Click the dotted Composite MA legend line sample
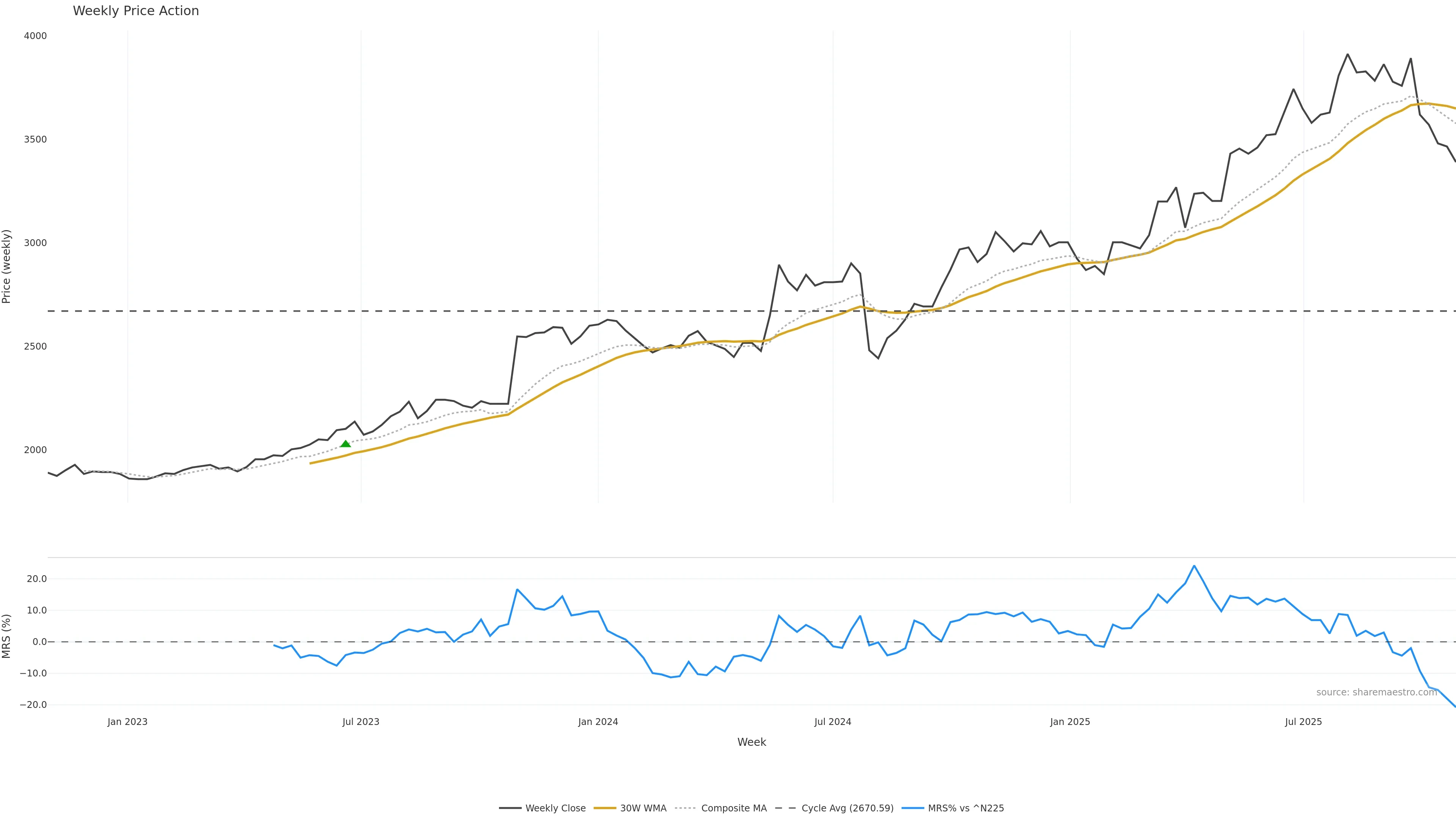Image resolution: width=1456 pixels, height=819 pixels. 685,808
